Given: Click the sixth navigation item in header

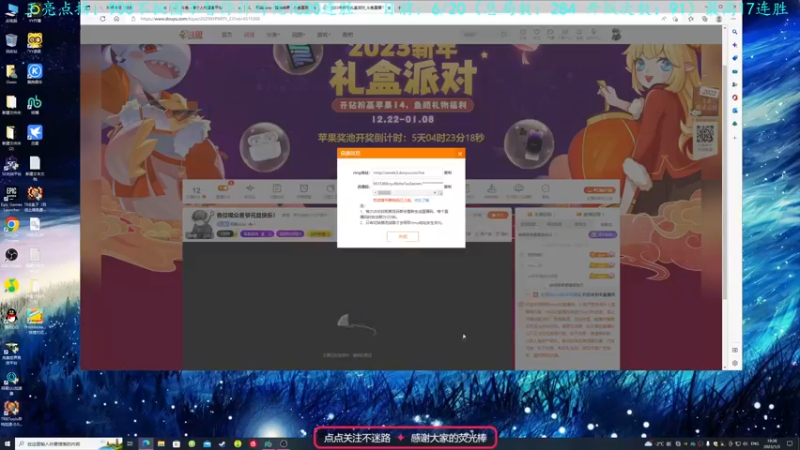Looking at the screenshot, I should click(347, 35).
